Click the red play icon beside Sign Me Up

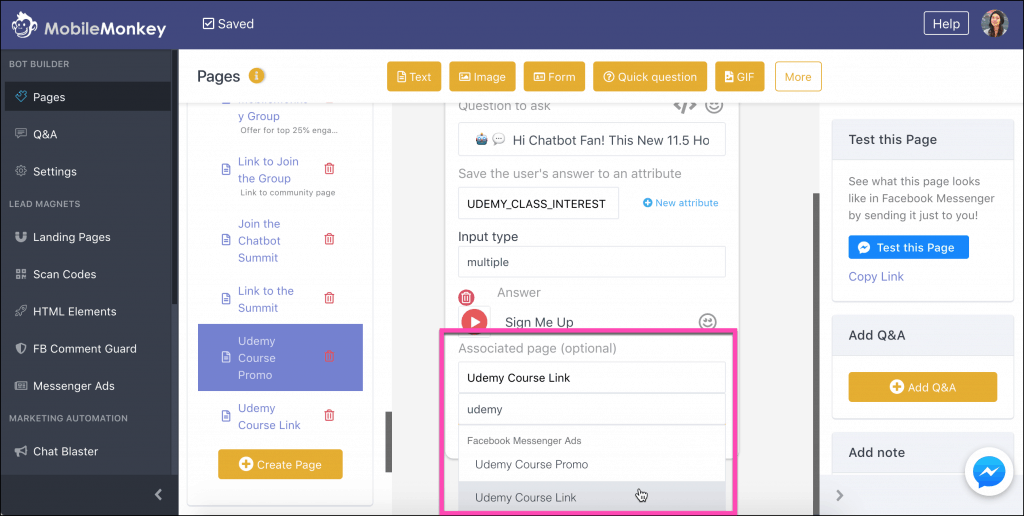click(x=474, y=321)
